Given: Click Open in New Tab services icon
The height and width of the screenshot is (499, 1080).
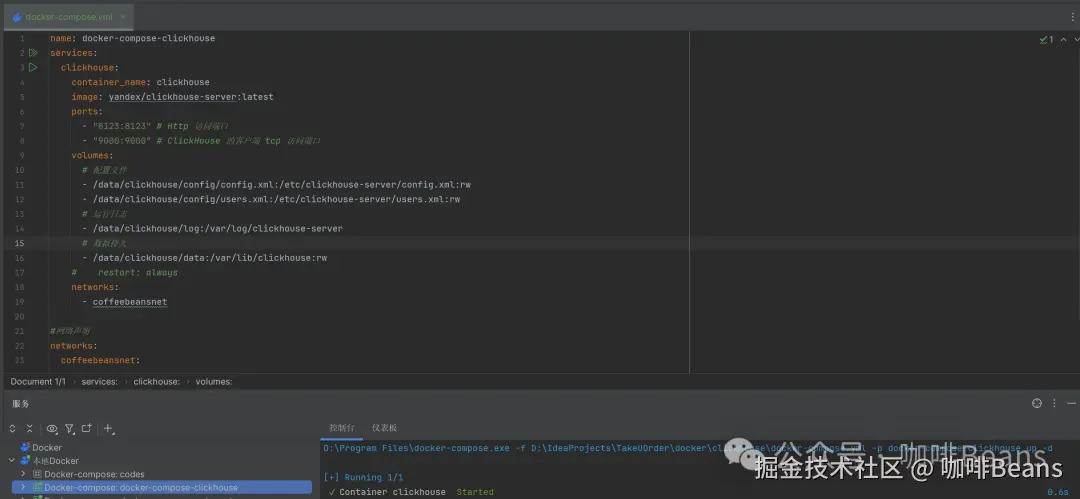Looking at the screenshot, I should pos(87,429).
